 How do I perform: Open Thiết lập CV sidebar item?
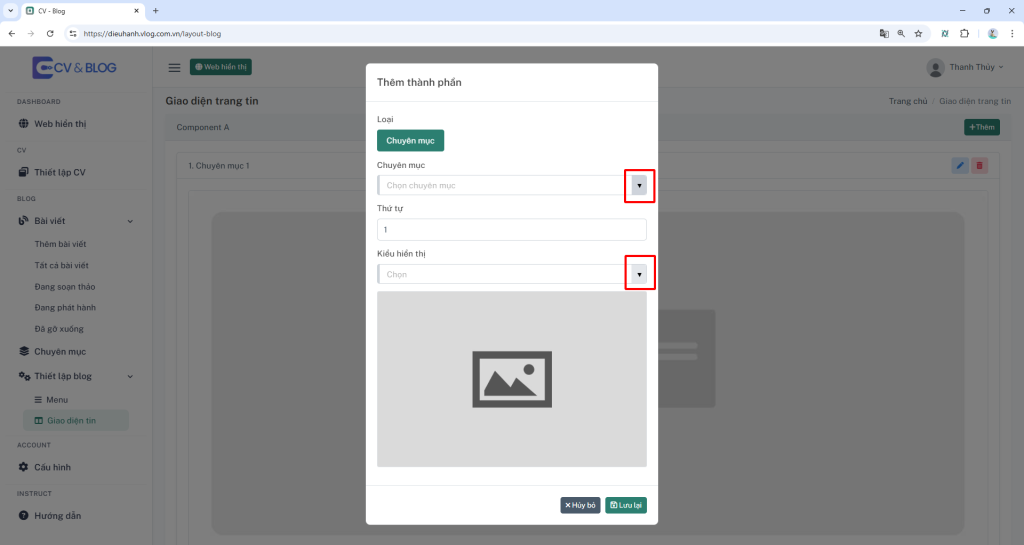pyautogui.click(x=59, y=172)
